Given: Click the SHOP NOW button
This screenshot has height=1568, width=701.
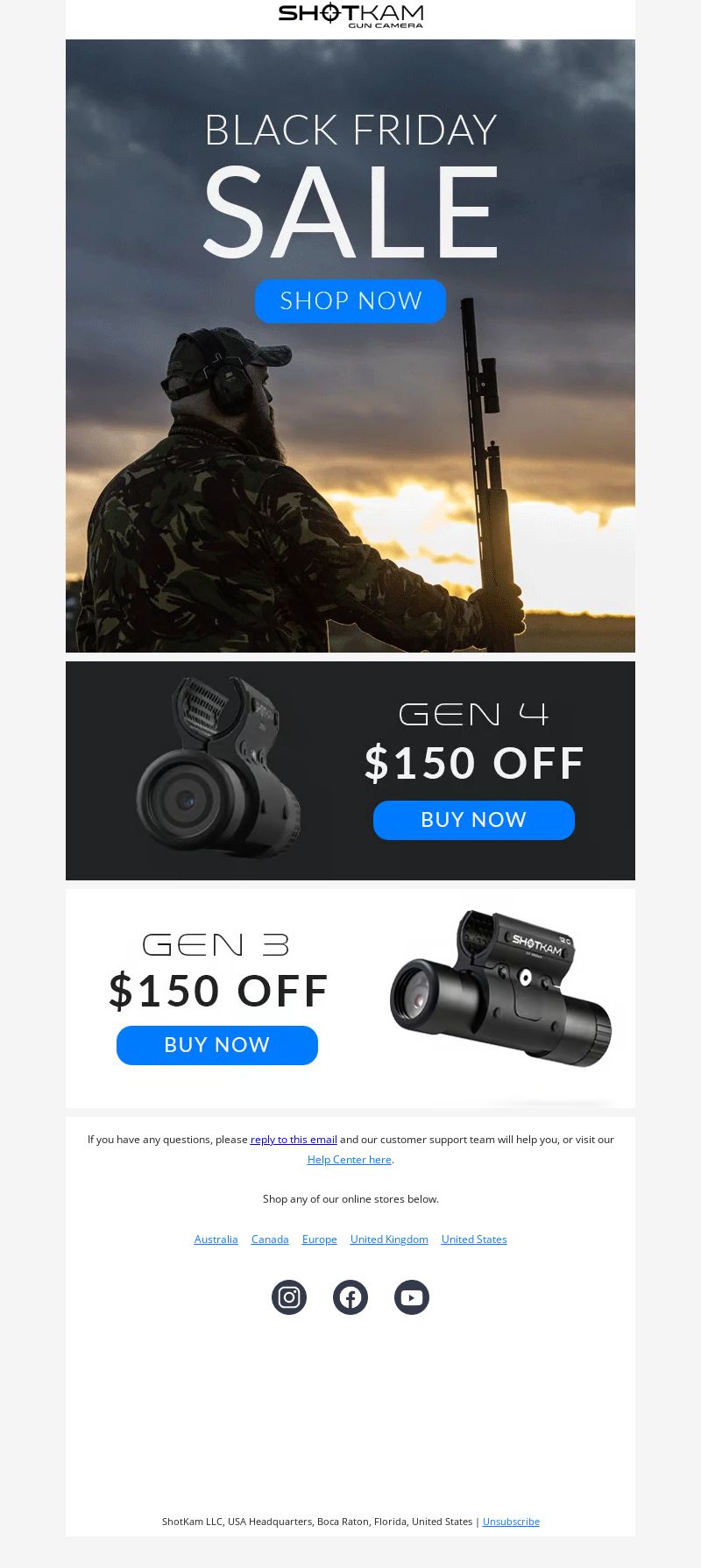Looking at the screenshot, I should pyautogui.click(x=350, y=301).
